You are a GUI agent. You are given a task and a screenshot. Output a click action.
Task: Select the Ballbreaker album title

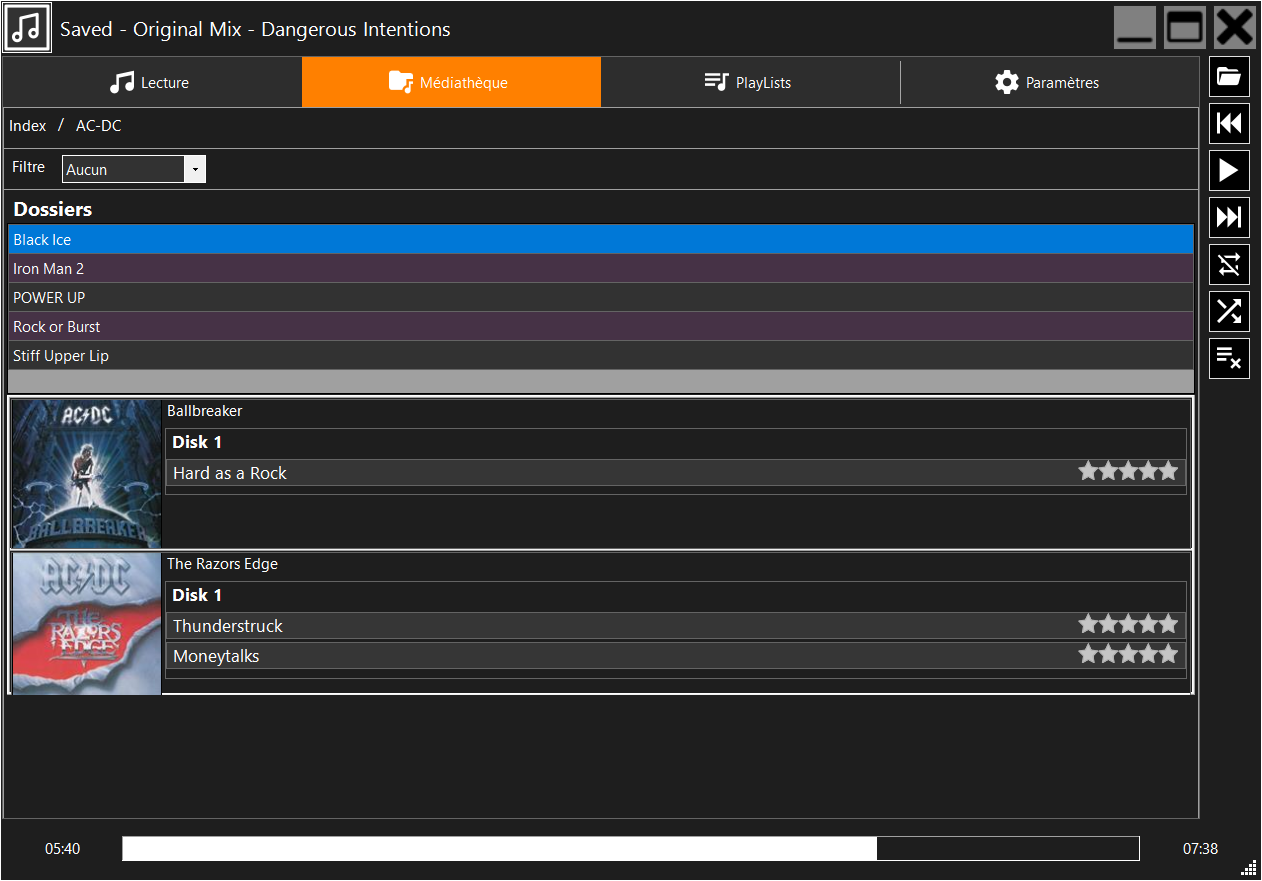click(205, 411)
